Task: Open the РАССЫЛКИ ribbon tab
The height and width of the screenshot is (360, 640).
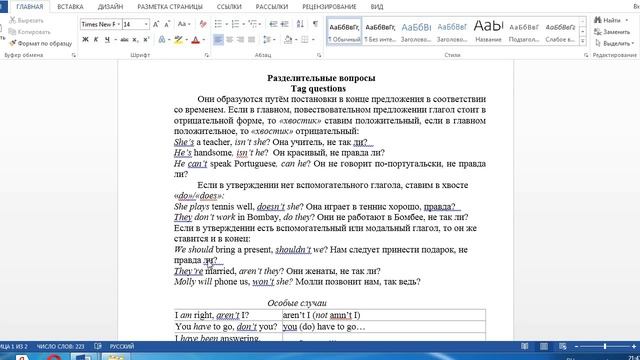Action: 271,7
